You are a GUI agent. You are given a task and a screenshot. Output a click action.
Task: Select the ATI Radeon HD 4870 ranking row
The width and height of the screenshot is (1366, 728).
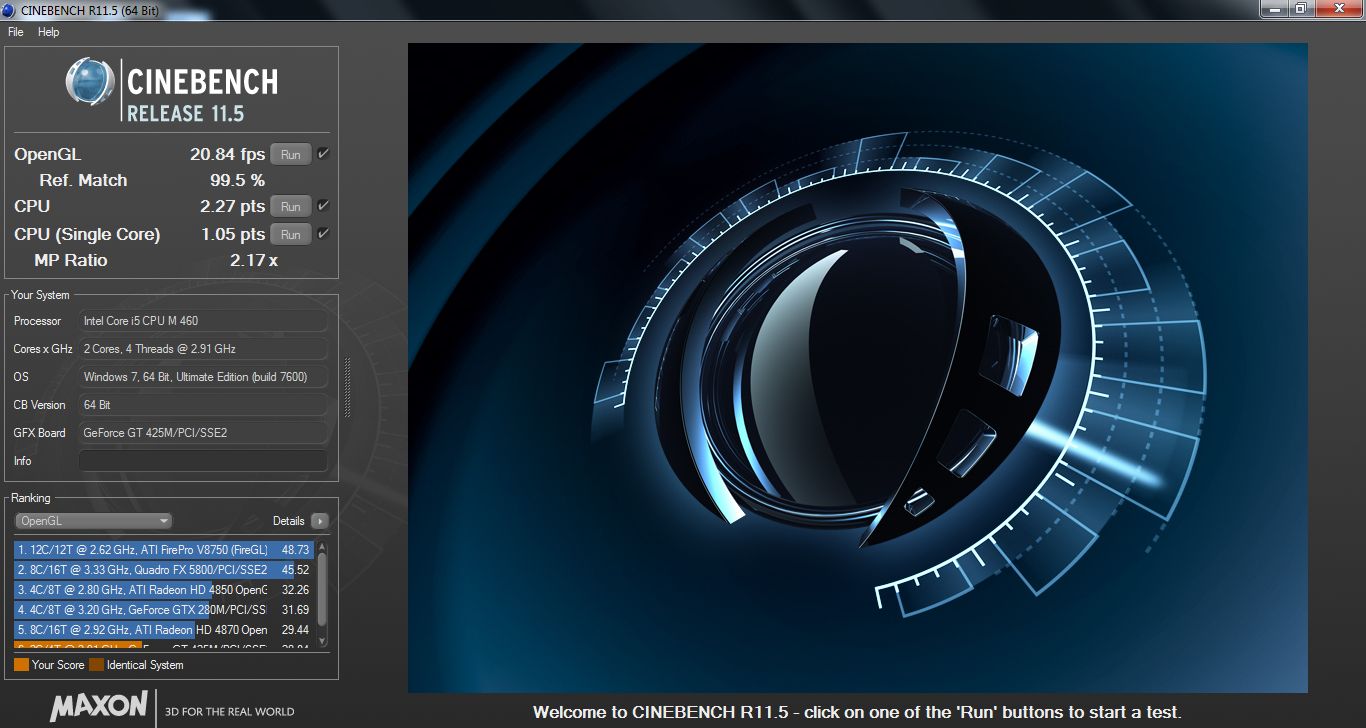point(164,630)
